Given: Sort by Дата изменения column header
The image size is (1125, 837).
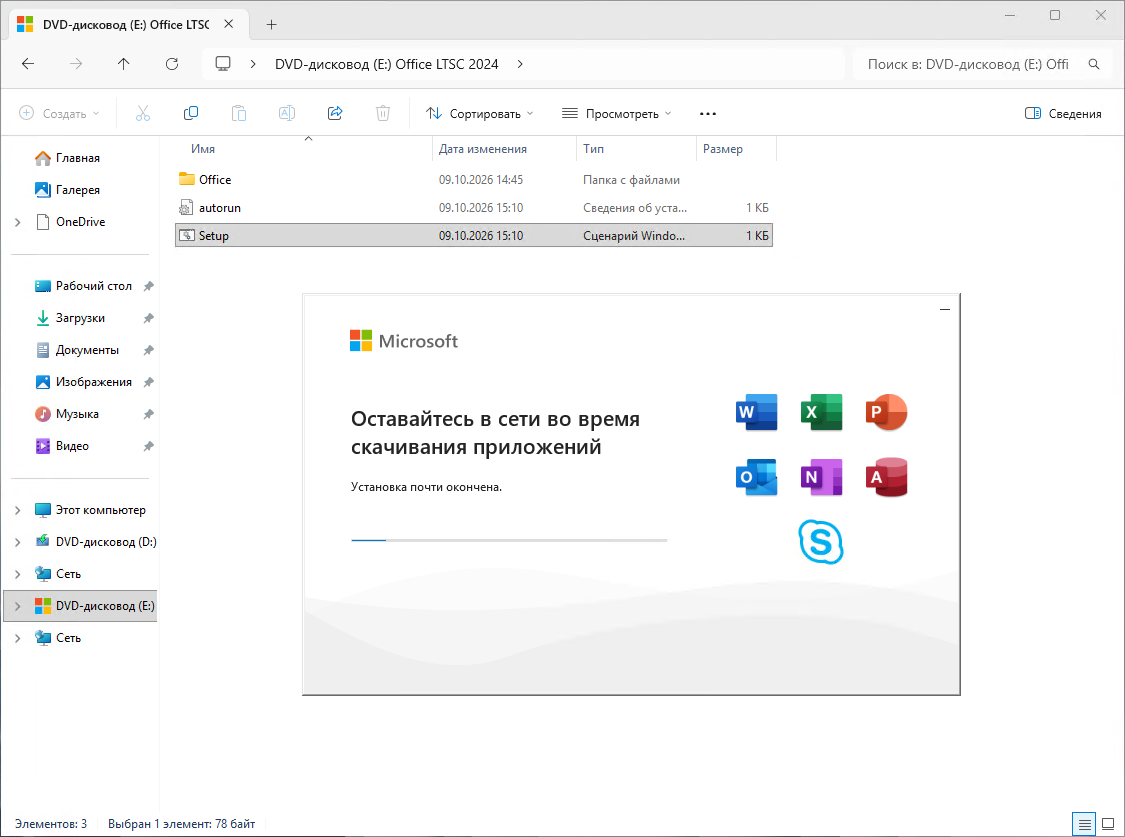Looking at the screenshot, I should (482, 149).
